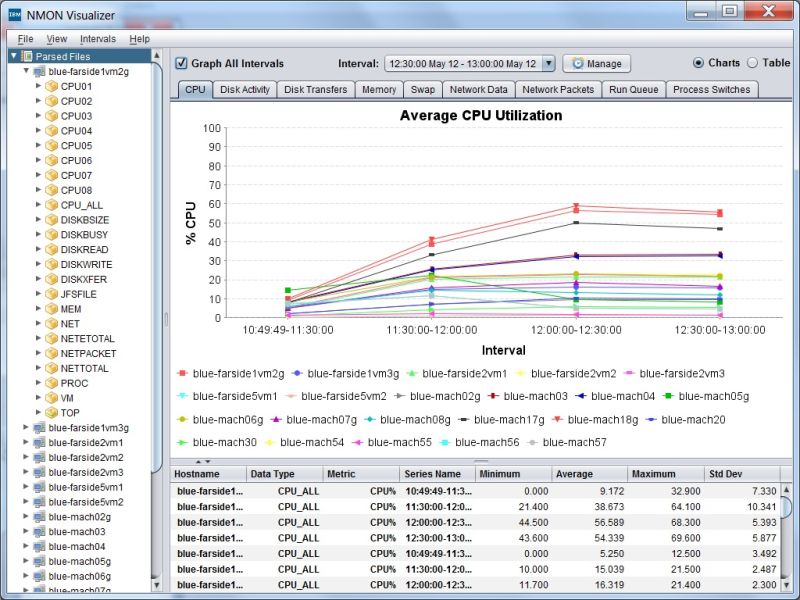Click the DISKBUSY package icon

click(52, 235)
